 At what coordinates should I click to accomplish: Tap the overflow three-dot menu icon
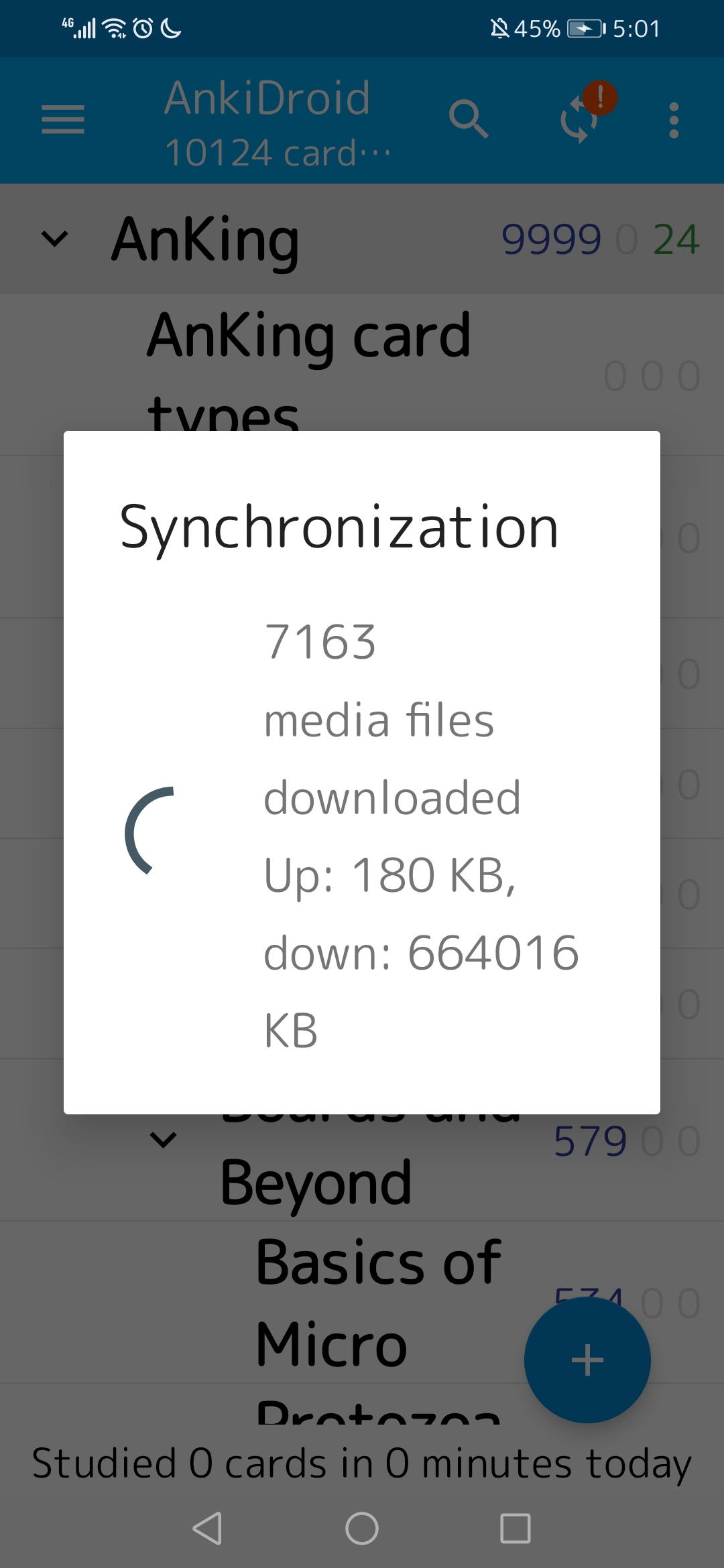click(x=673, y=121)
